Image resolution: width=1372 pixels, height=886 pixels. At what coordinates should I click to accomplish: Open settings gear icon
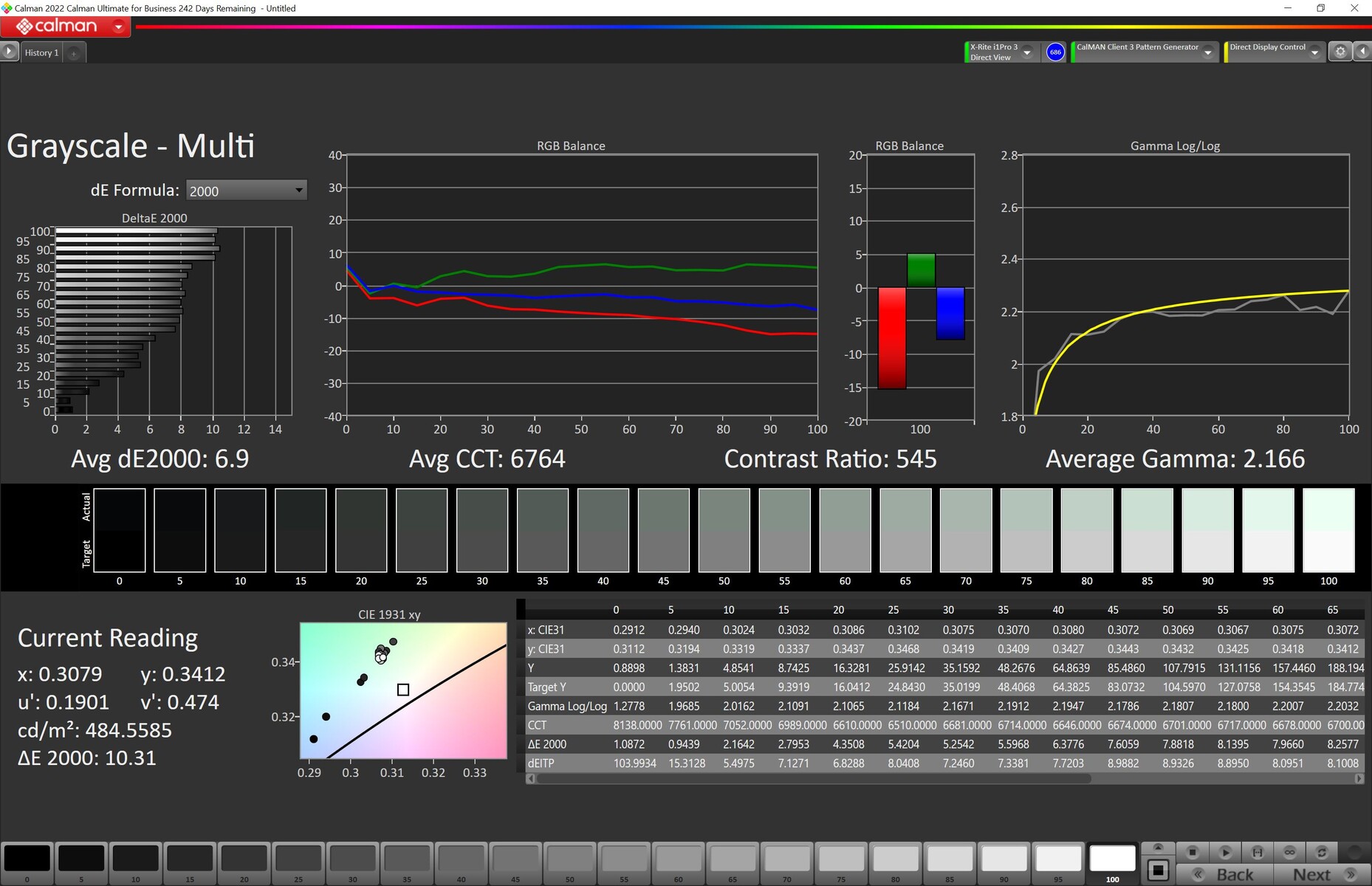pos(1340,52)
